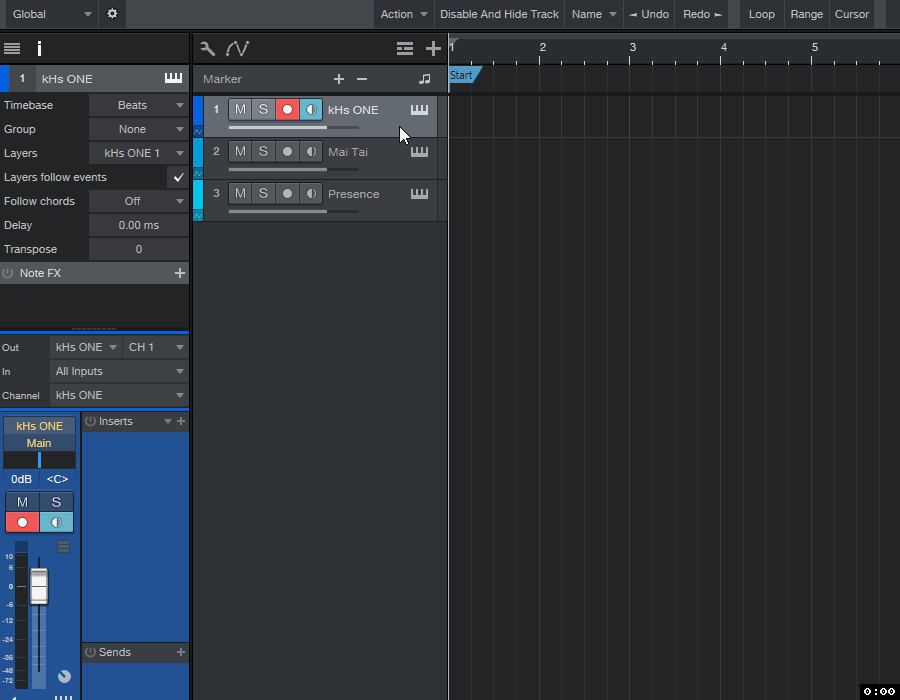The height and width of the screenshot is (700, 900).
Task: Expand automation lane on Mai Tai track
Action: (198, 173)
